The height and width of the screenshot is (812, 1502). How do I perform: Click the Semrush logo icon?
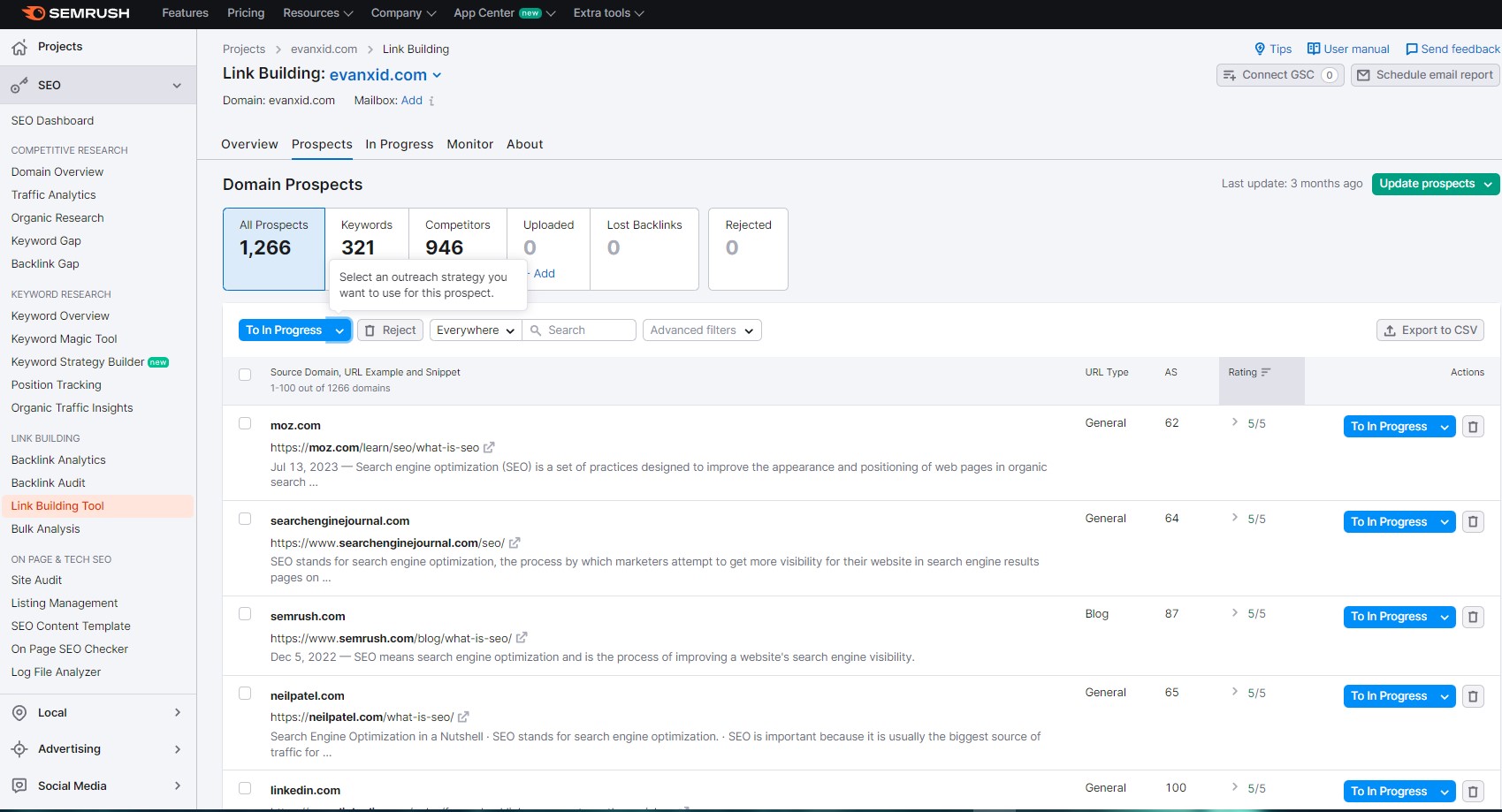(x=33, y=13)
